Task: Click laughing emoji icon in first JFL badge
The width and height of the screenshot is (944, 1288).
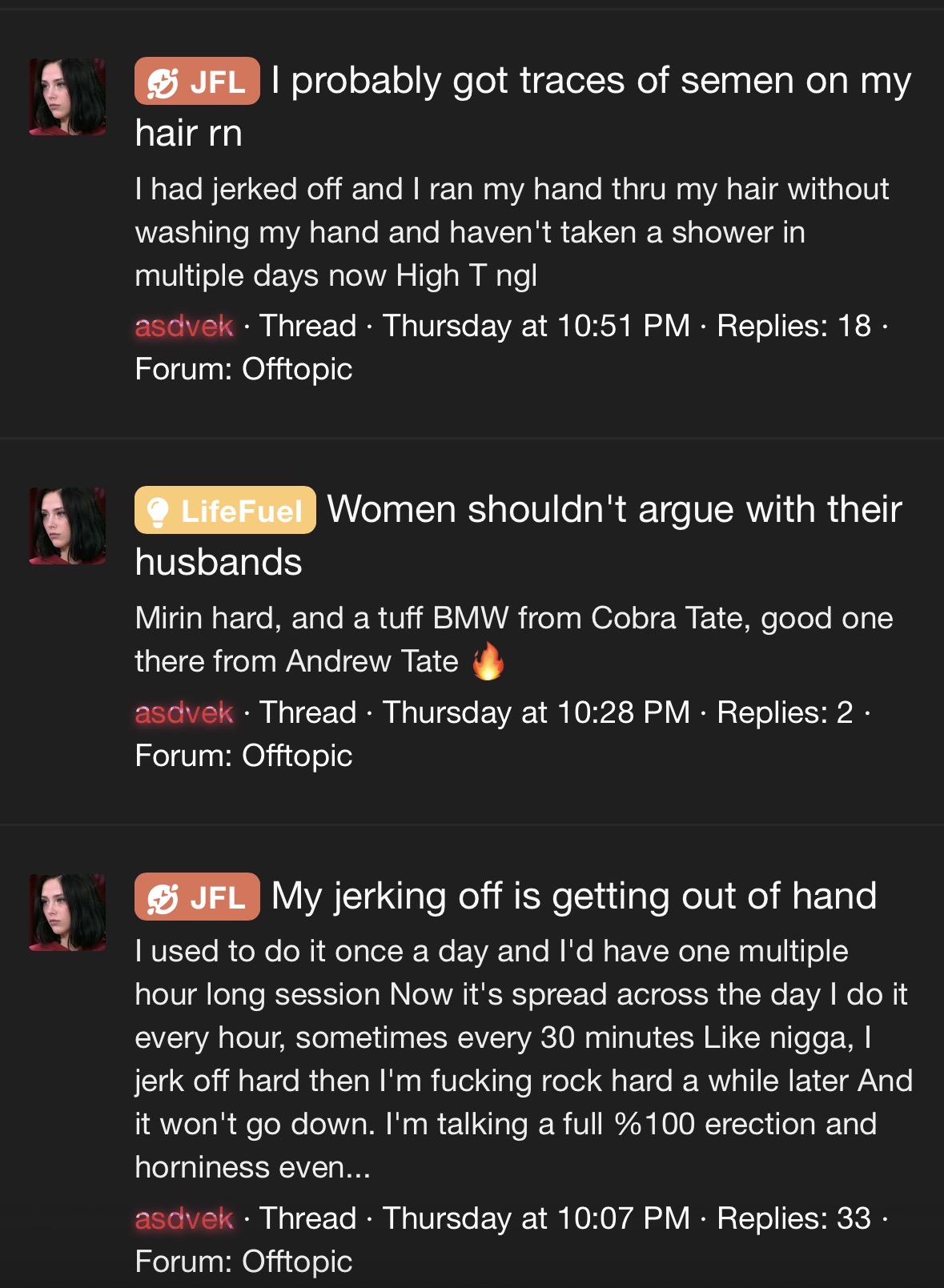Action: pyautogui.click(x=163, y=82)
